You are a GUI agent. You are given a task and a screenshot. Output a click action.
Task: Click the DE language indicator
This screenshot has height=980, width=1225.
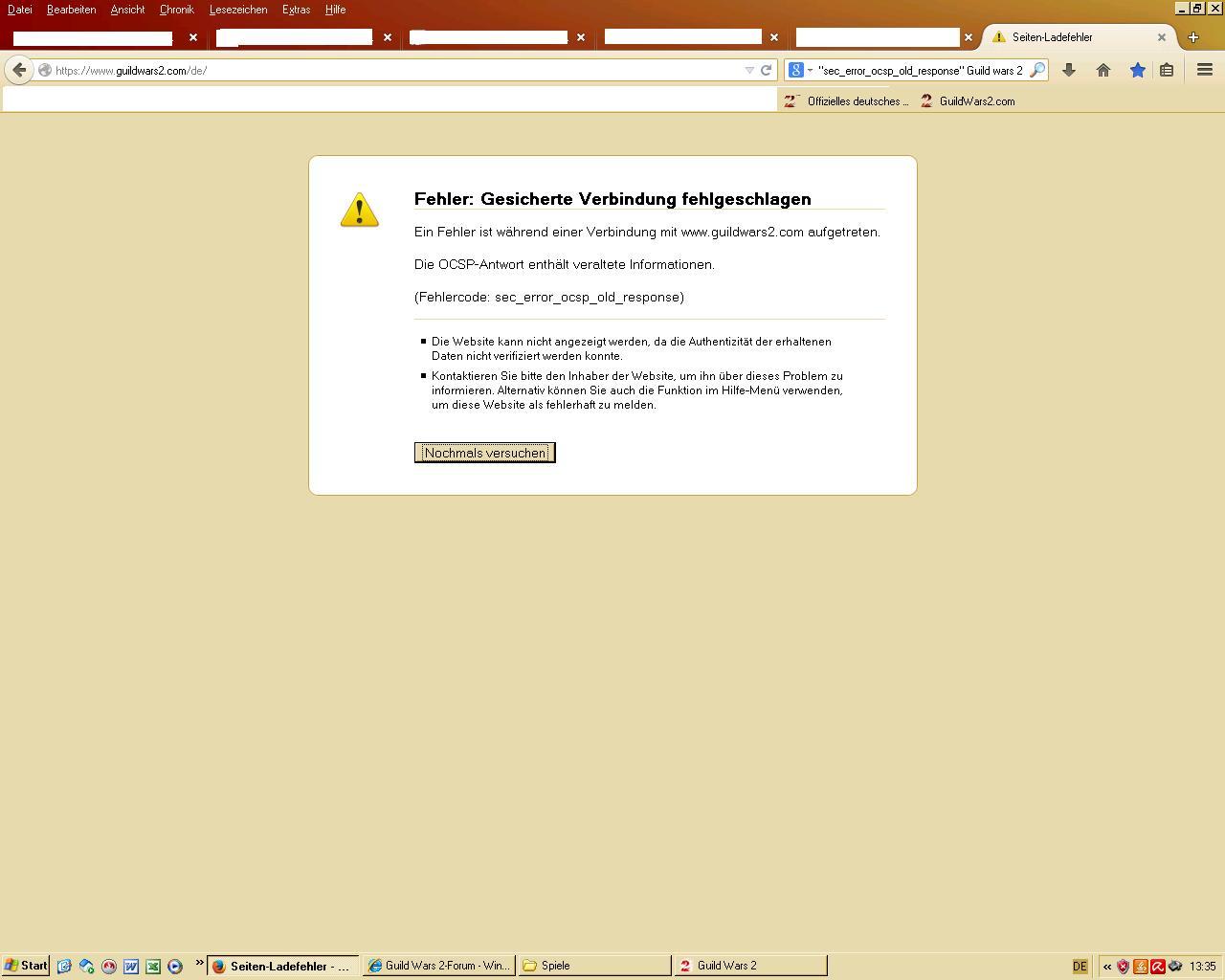(x=1080, y=967)
